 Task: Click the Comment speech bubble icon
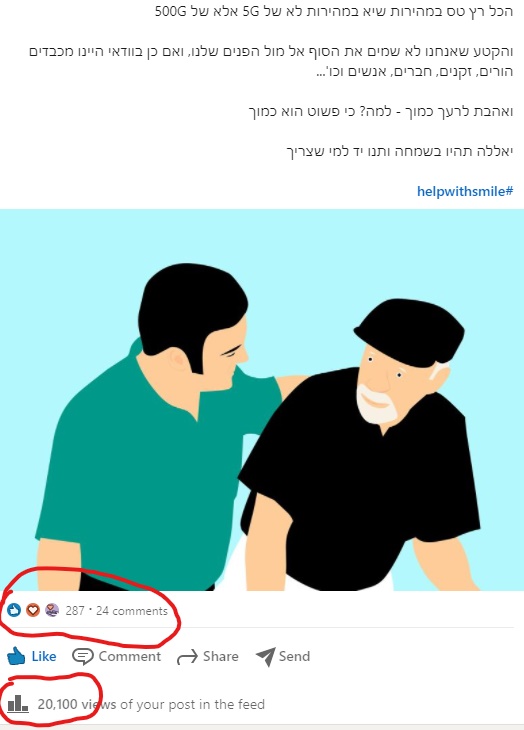pos(83,656)
